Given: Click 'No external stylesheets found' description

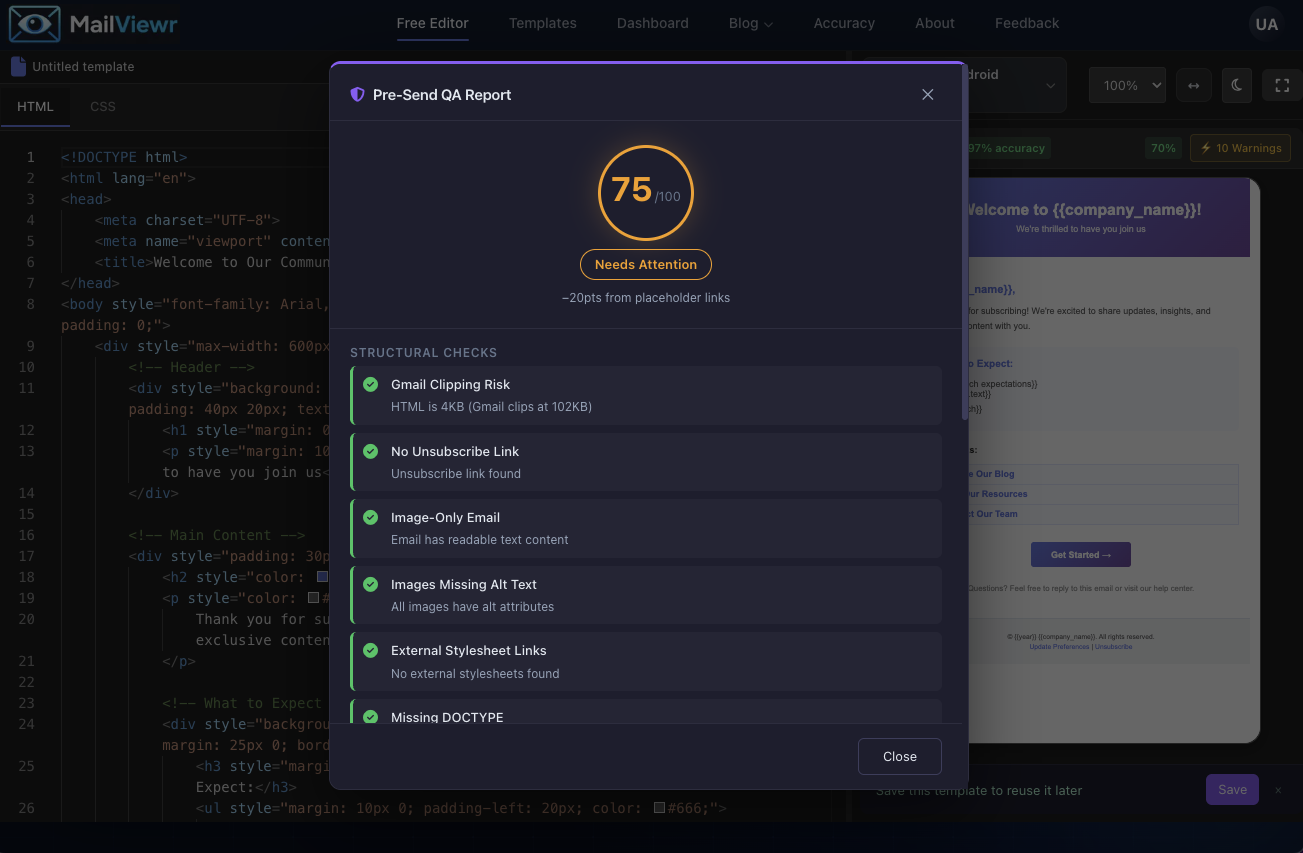Looking at the screenshot, I should [475, 674].
